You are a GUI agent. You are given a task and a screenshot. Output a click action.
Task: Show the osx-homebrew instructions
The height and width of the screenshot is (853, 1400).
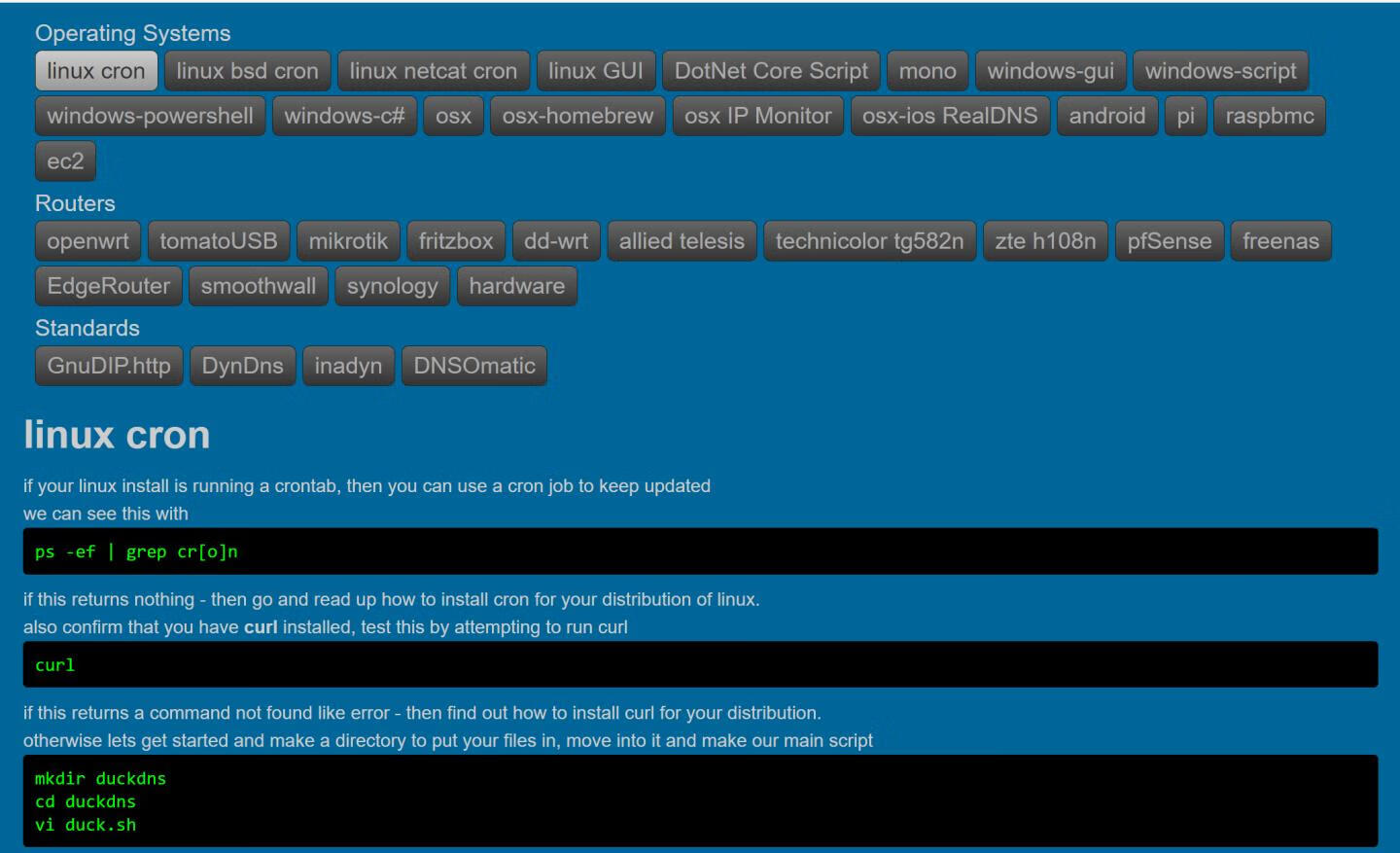click(577, 116)
